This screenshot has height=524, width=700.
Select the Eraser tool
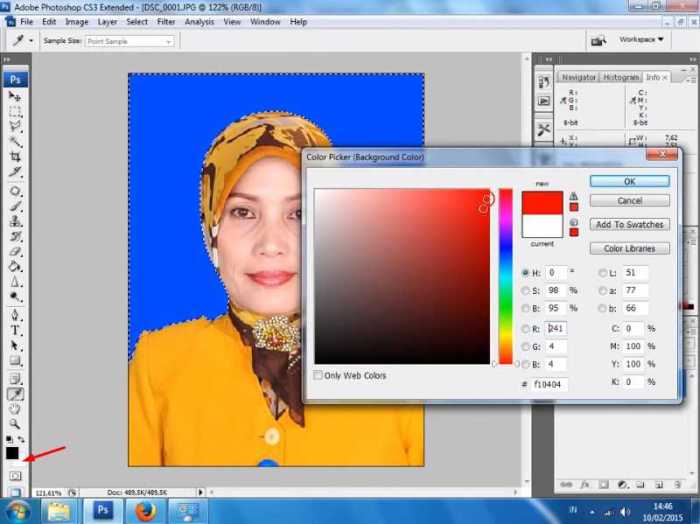15,252
